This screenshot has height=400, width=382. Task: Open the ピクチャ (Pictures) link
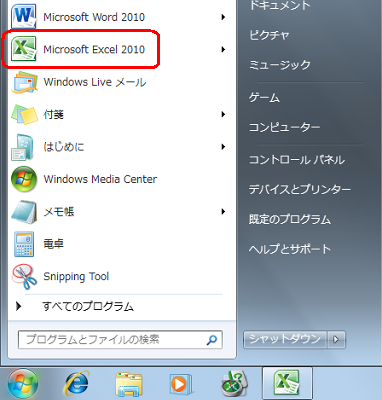coord(269,35)
